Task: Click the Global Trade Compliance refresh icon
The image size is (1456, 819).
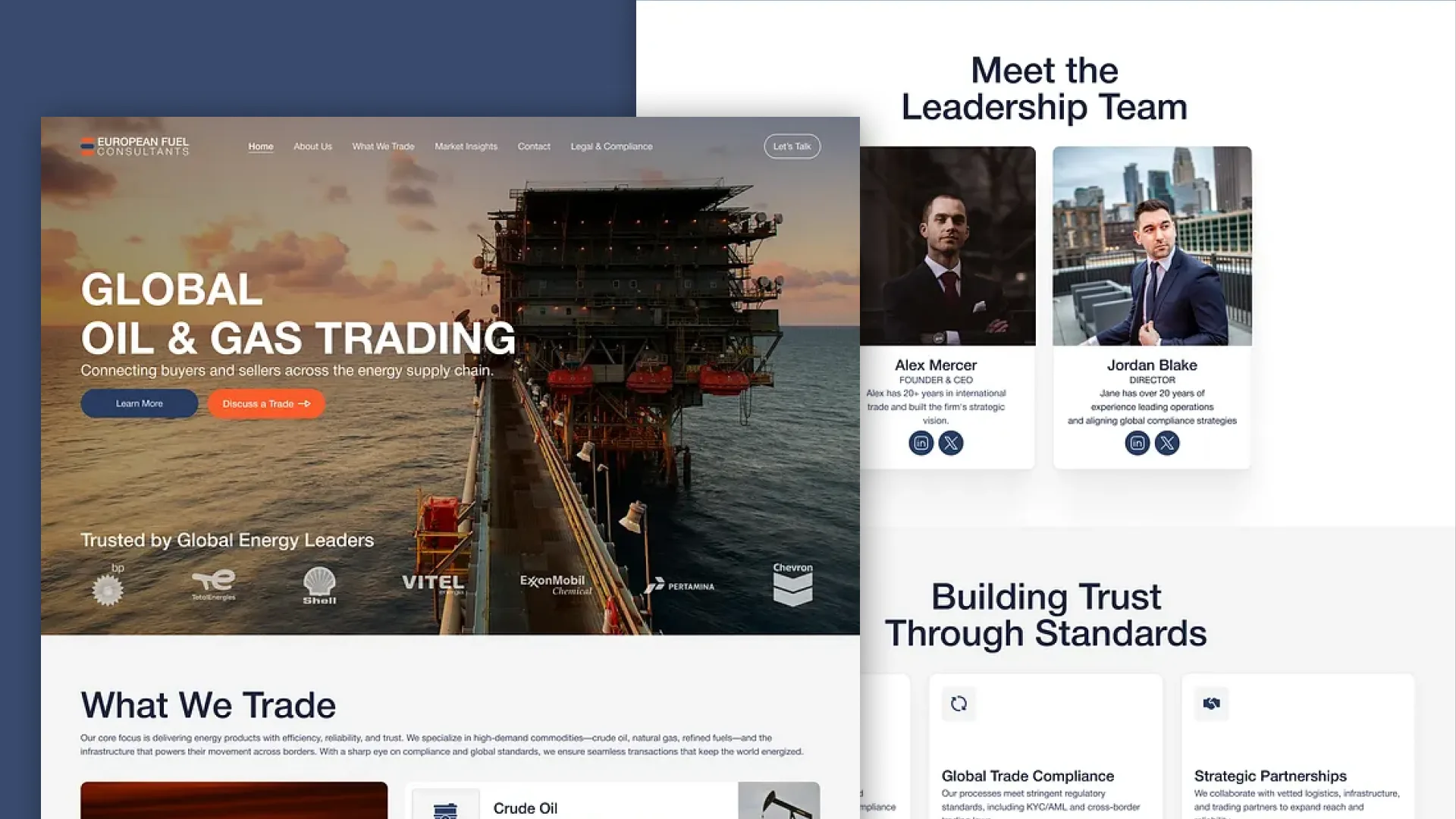Action: (x=959, y=704)
